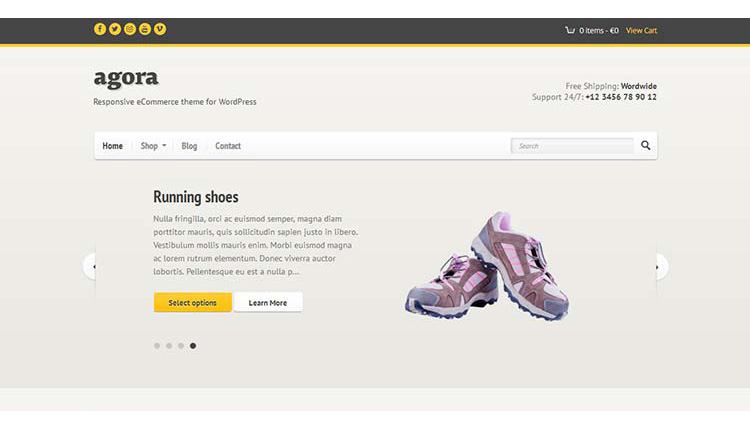Open the Instagram social icon
The height and width of the screenshot is (430, 750).
pyautogui.click(x=130, y=29)
